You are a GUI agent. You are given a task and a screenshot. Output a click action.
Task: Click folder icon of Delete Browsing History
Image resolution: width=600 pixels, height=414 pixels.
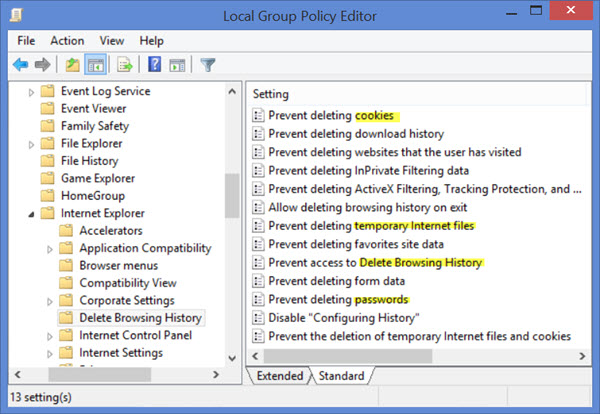pyautogui.click(x=66, y=318)
